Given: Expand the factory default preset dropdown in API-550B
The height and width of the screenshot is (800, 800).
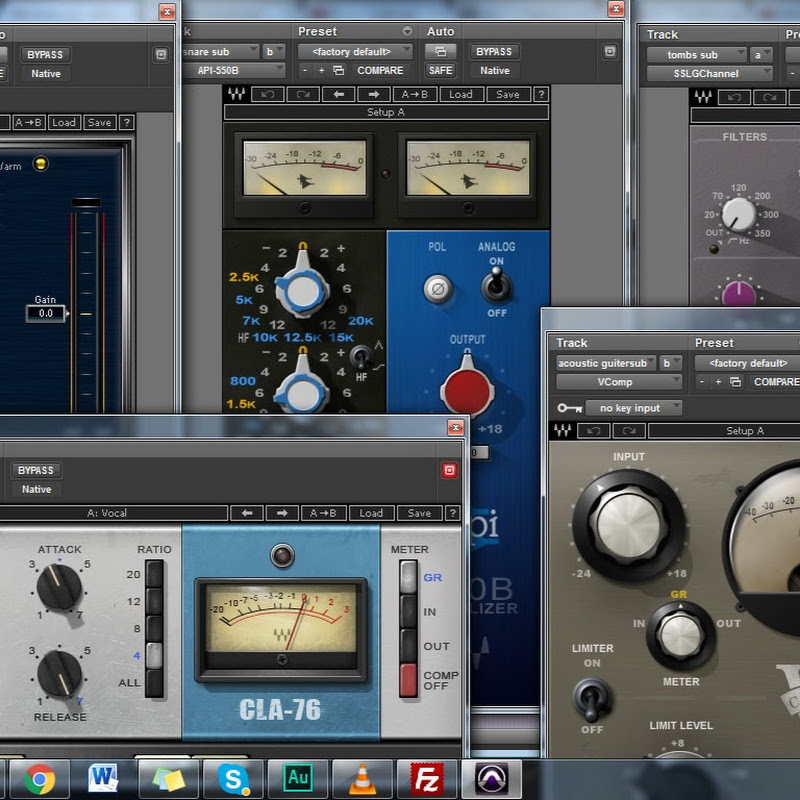Looking at the screenshot, I should (x=355, y=51).
